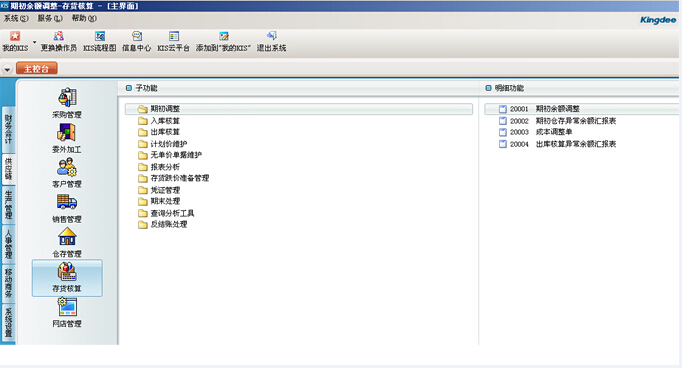The image size is (682, 368).
Task: Select 期末处理 folder item
Action: [x=159, y=201]
